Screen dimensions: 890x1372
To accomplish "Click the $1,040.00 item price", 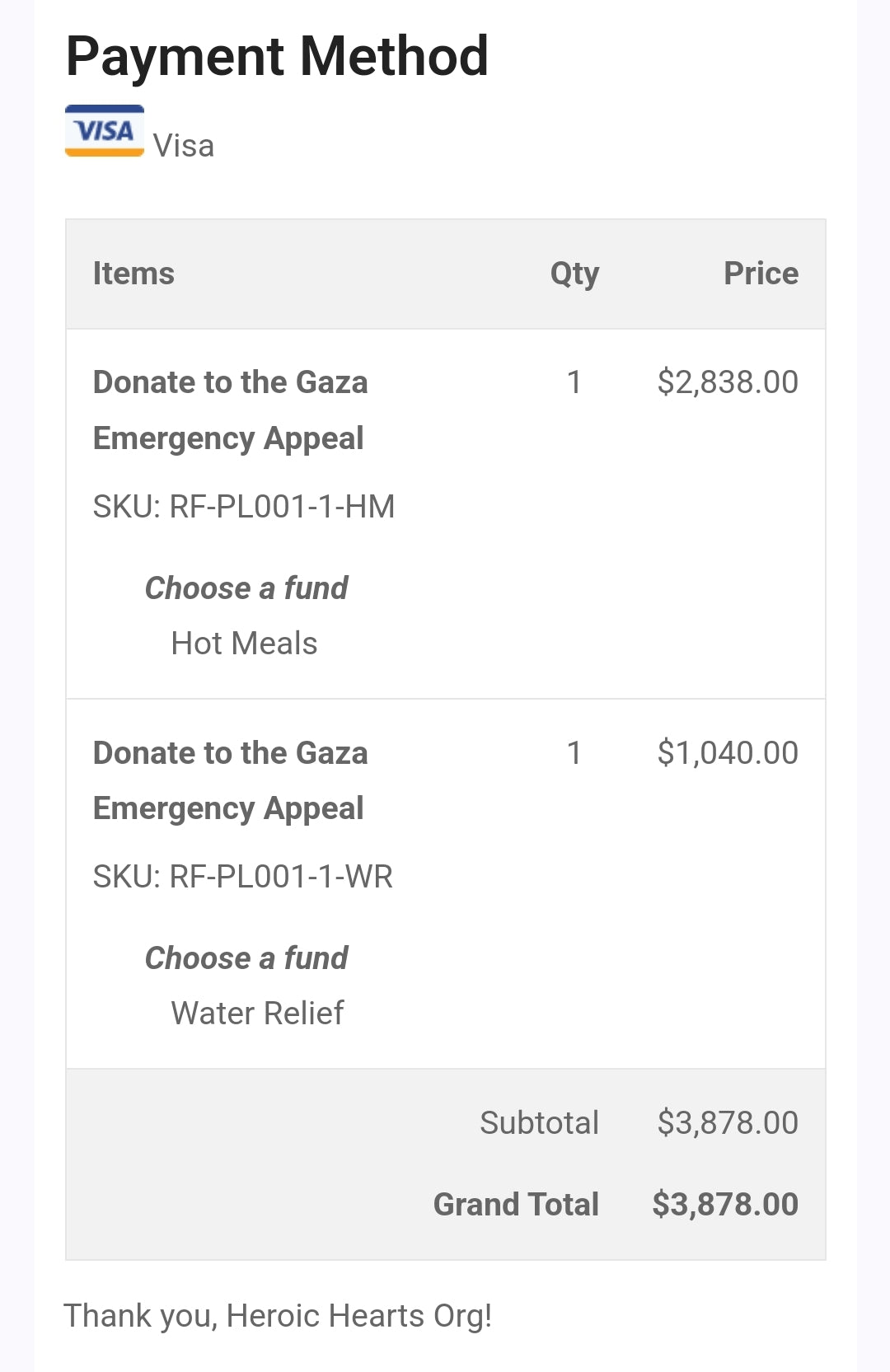I will tap(728, 752).
